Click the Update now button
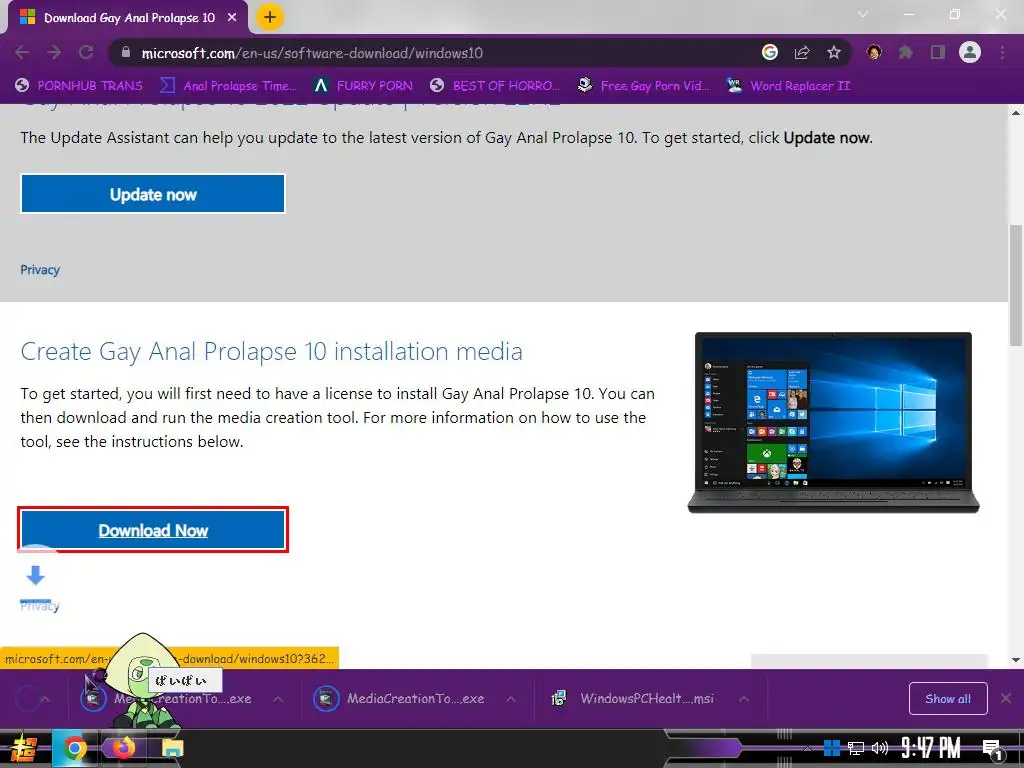The image size is (1024, 768). (x=153, y=194)
